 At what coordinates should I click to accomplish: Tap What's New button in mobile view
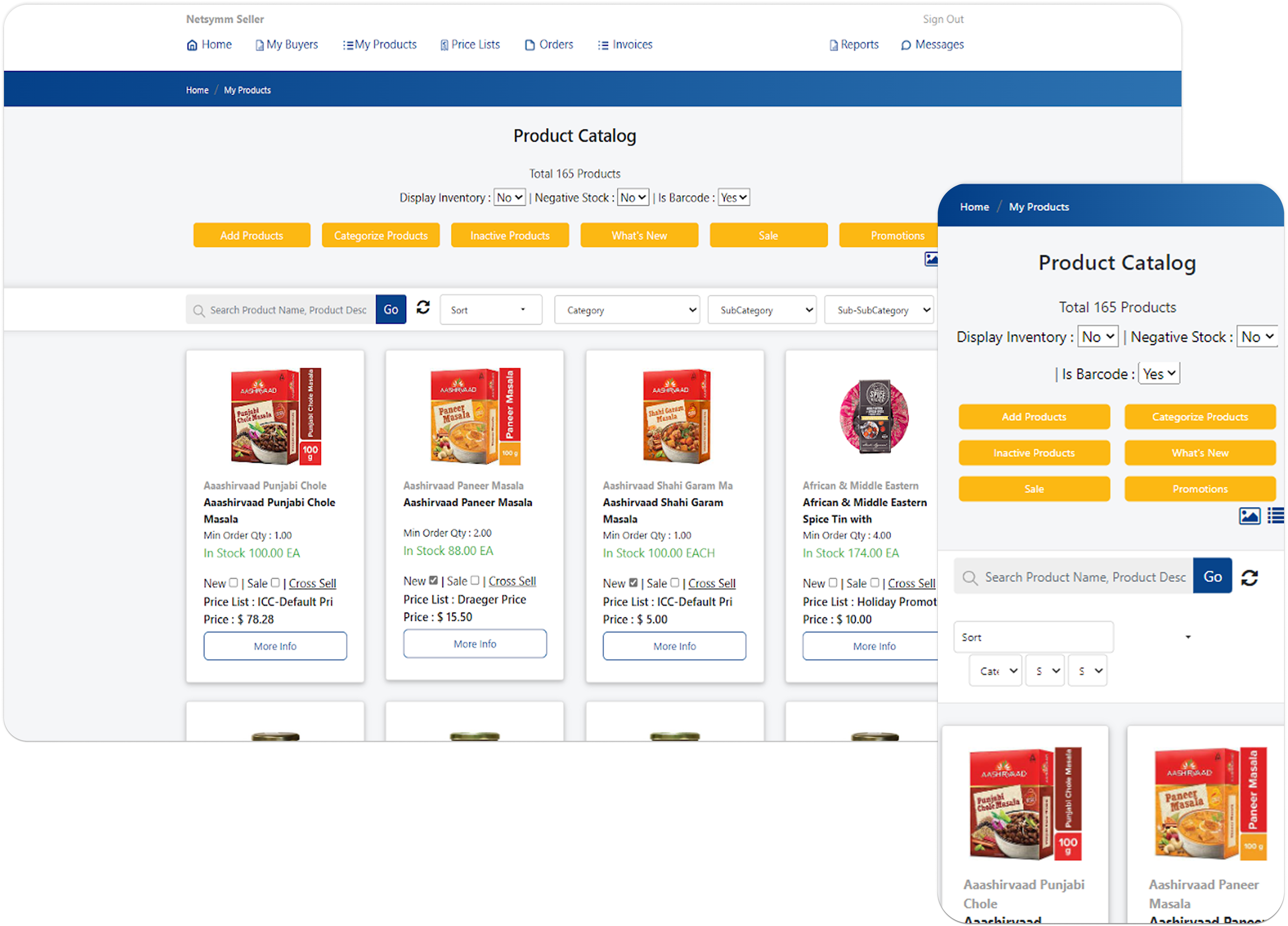pos(1200,453)
